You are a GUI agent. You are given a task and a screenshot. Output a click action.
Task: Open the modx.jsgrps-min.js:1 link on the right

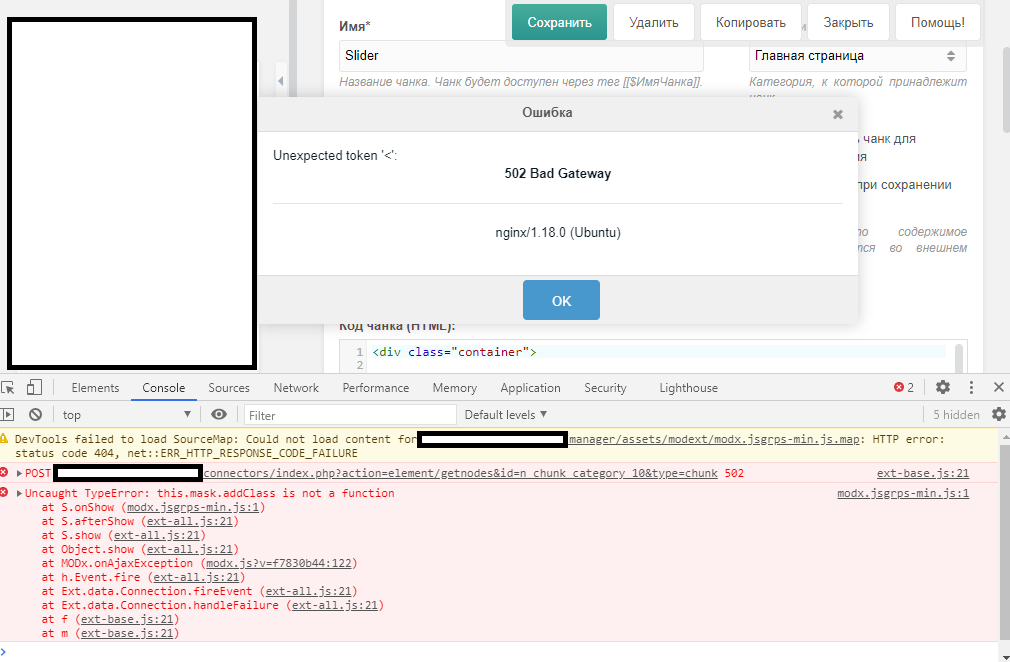(903, 493)
